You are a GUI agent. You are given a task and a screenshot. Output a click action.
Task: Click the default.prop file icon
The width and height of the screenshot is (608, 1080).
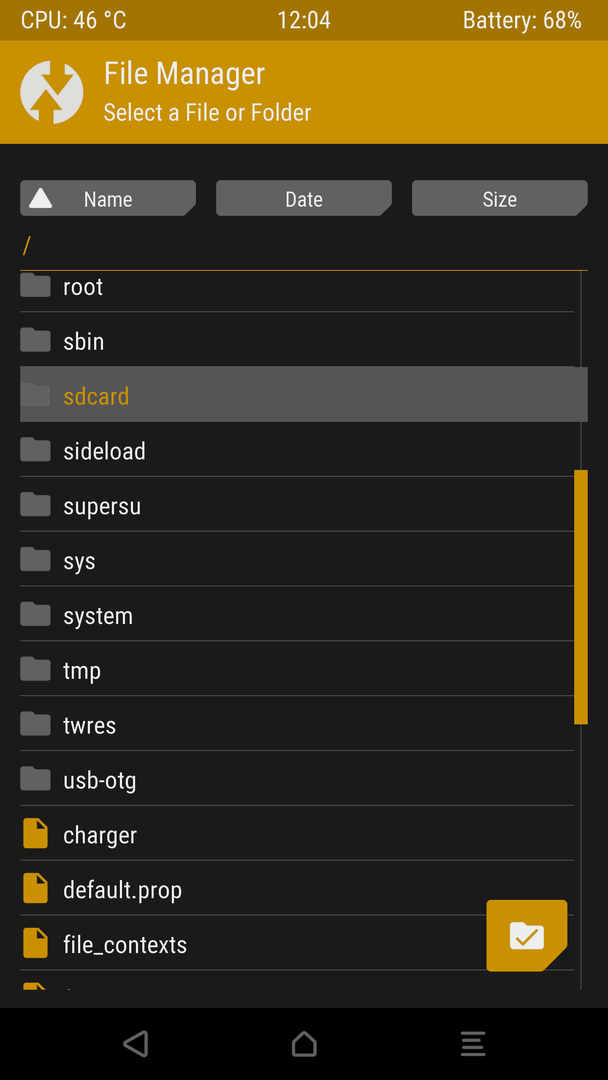[36, 889]
